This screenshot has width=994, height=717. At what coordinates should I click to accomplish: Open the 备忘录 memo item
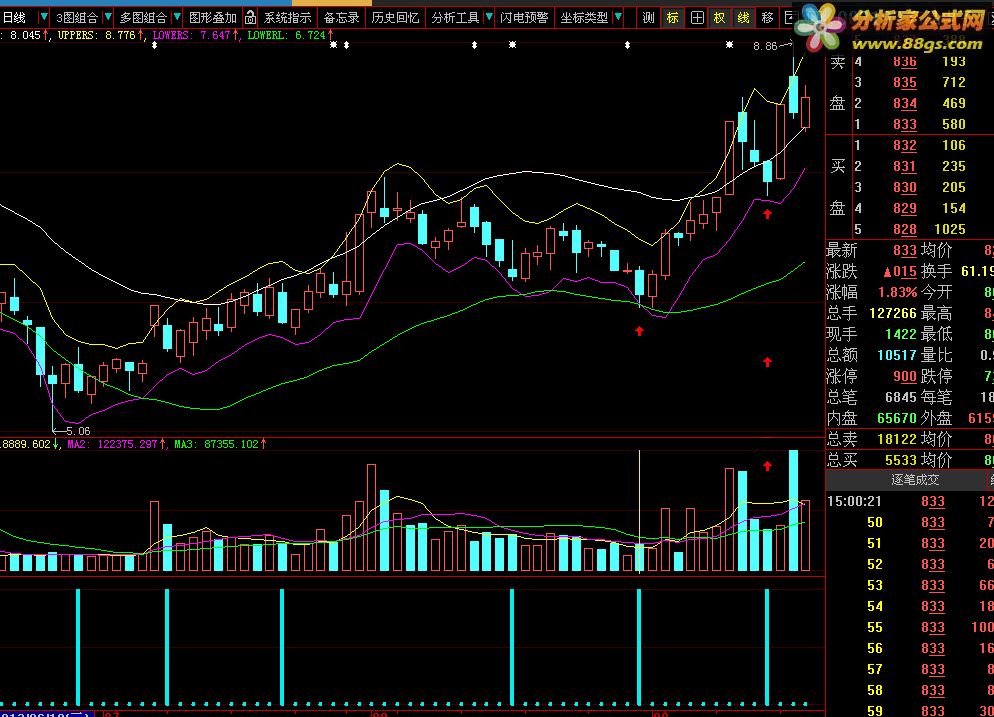341,18
